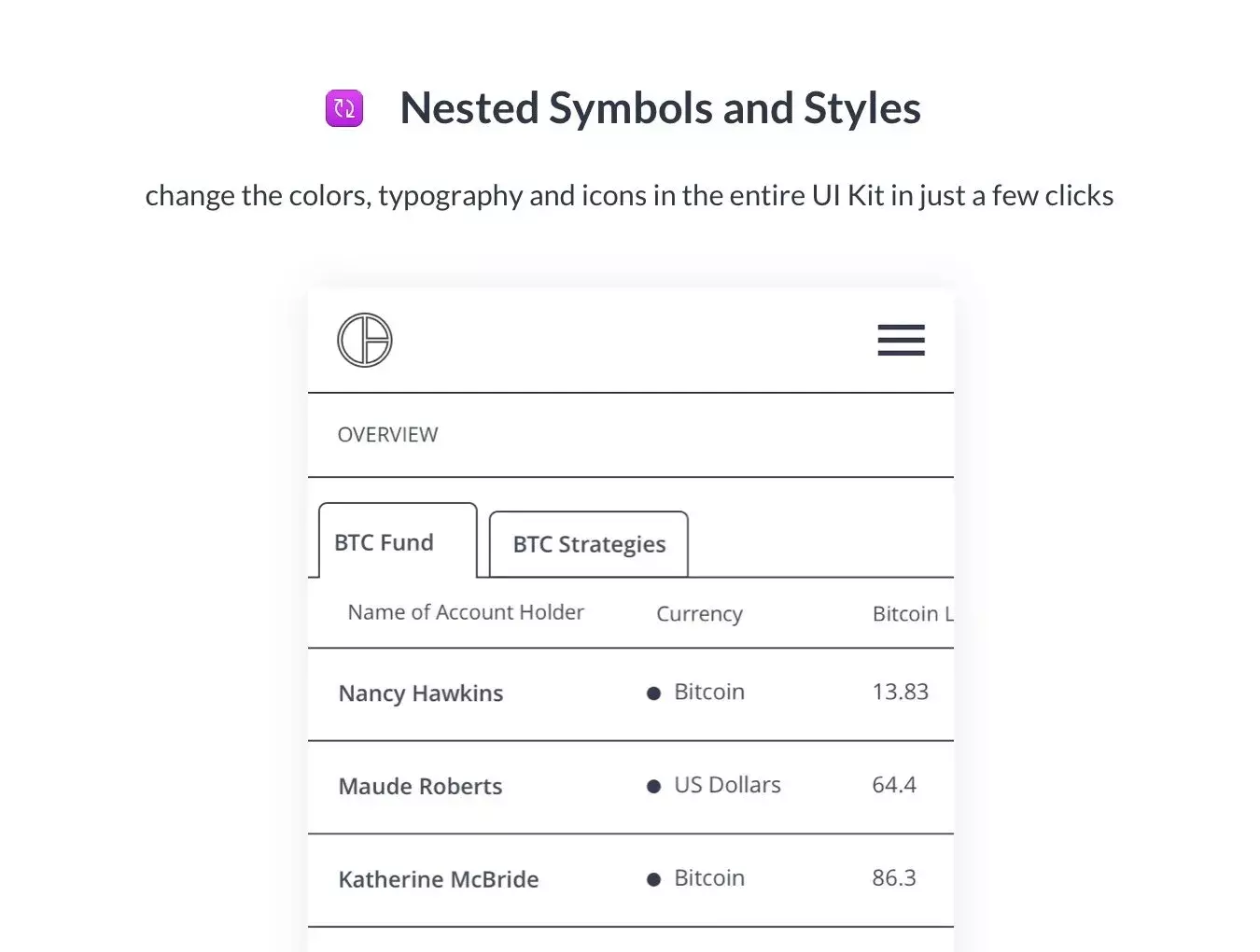Viewport: 1260px width, 952px height.
Task: Switch to the BTC Strategies tab
Action: coord(589,544)
